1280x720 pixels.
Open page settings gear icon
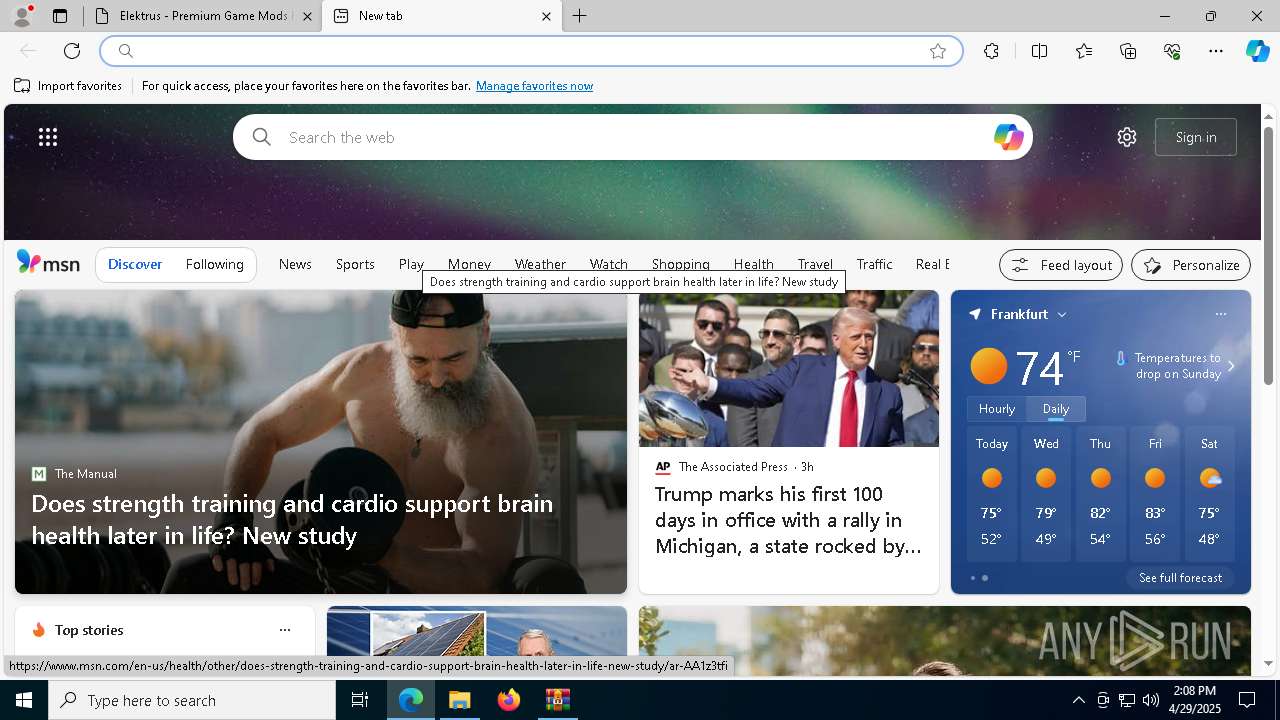coord(1127,137)
